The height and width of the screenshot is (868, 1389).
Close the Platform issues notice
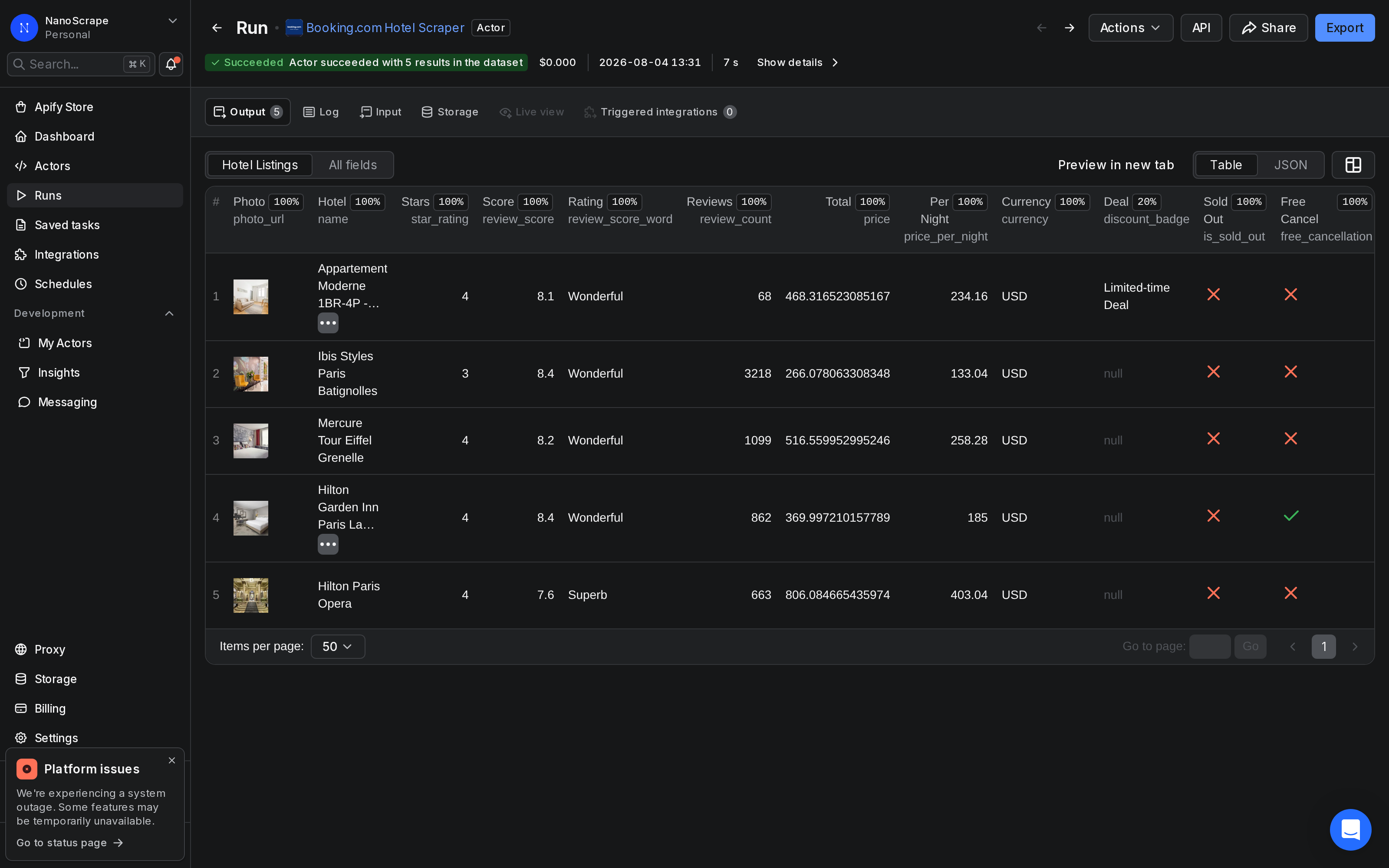171,760
